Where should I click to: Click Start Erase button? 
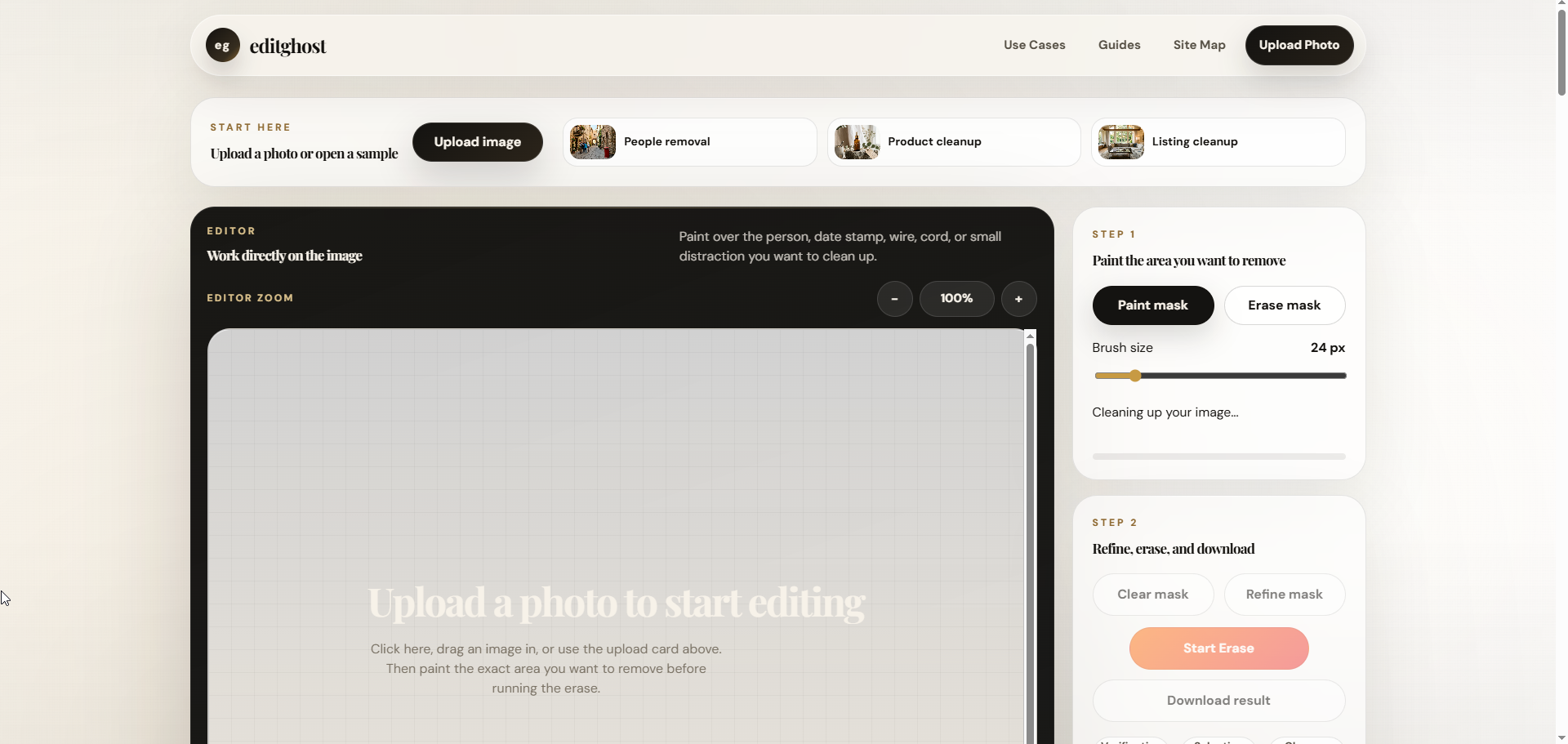tap(1218, 648)
